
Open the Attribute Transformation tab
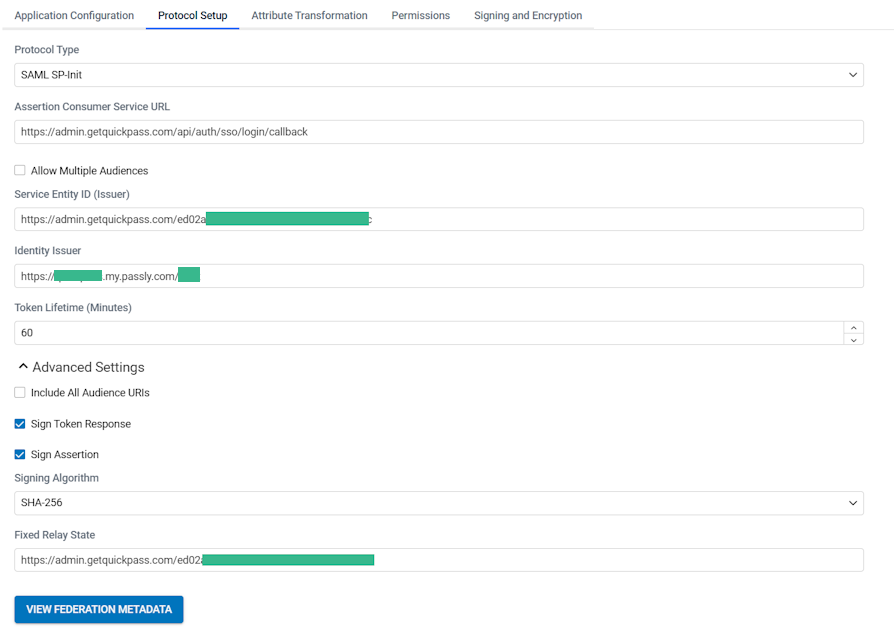[x=309, y=16]
